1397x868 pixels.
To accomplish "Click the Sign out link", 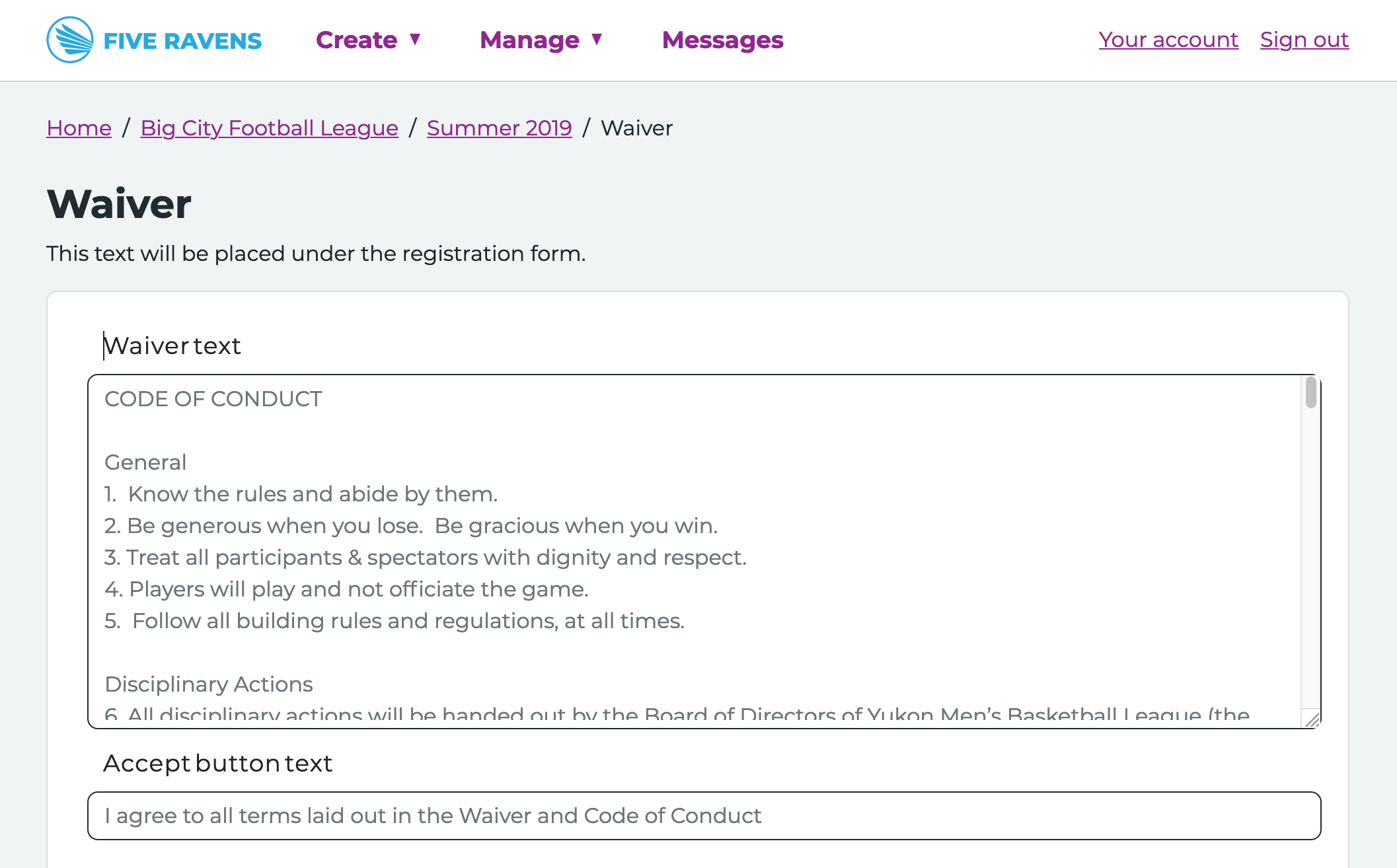I will [x=1304, y=40].
